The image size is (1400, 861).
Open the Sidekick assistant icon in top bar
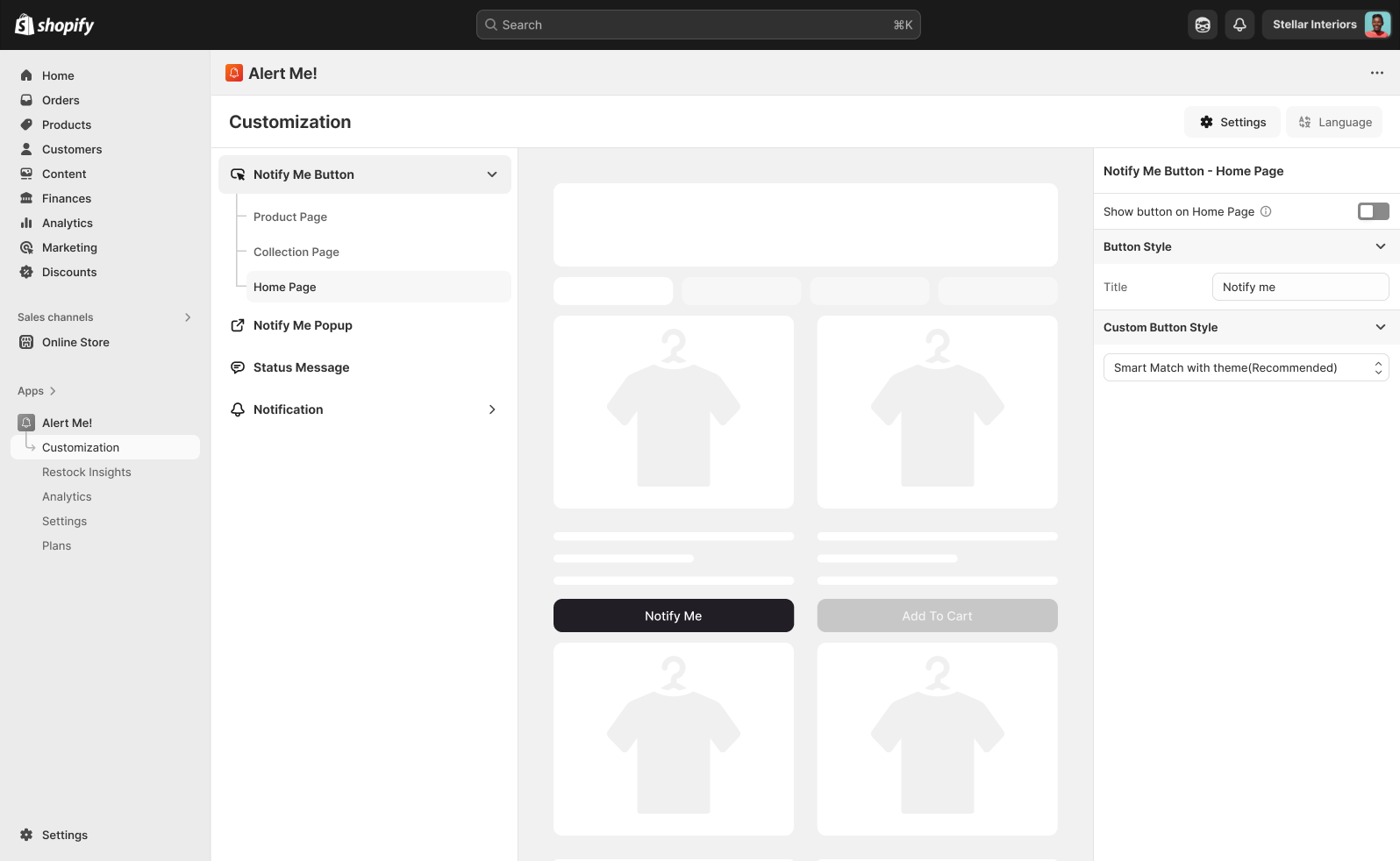[1203, 25]
